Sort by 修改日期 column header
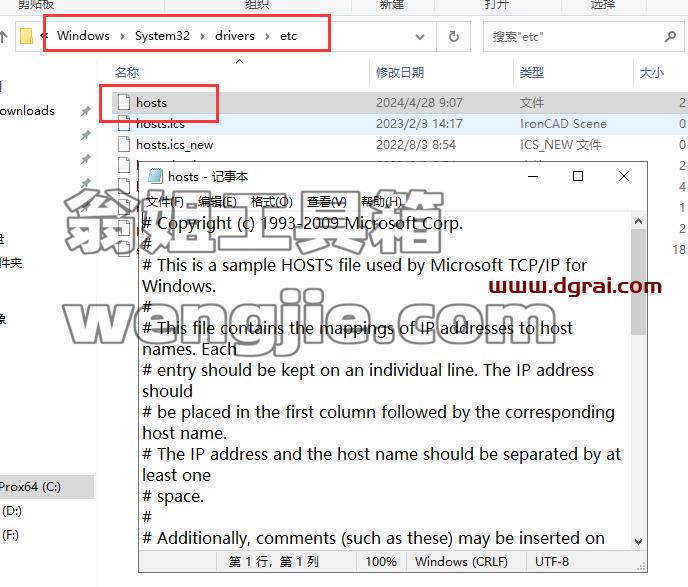The width and height of the screenshot is (688, 587). pyautogui.click(x=400, y=72)
